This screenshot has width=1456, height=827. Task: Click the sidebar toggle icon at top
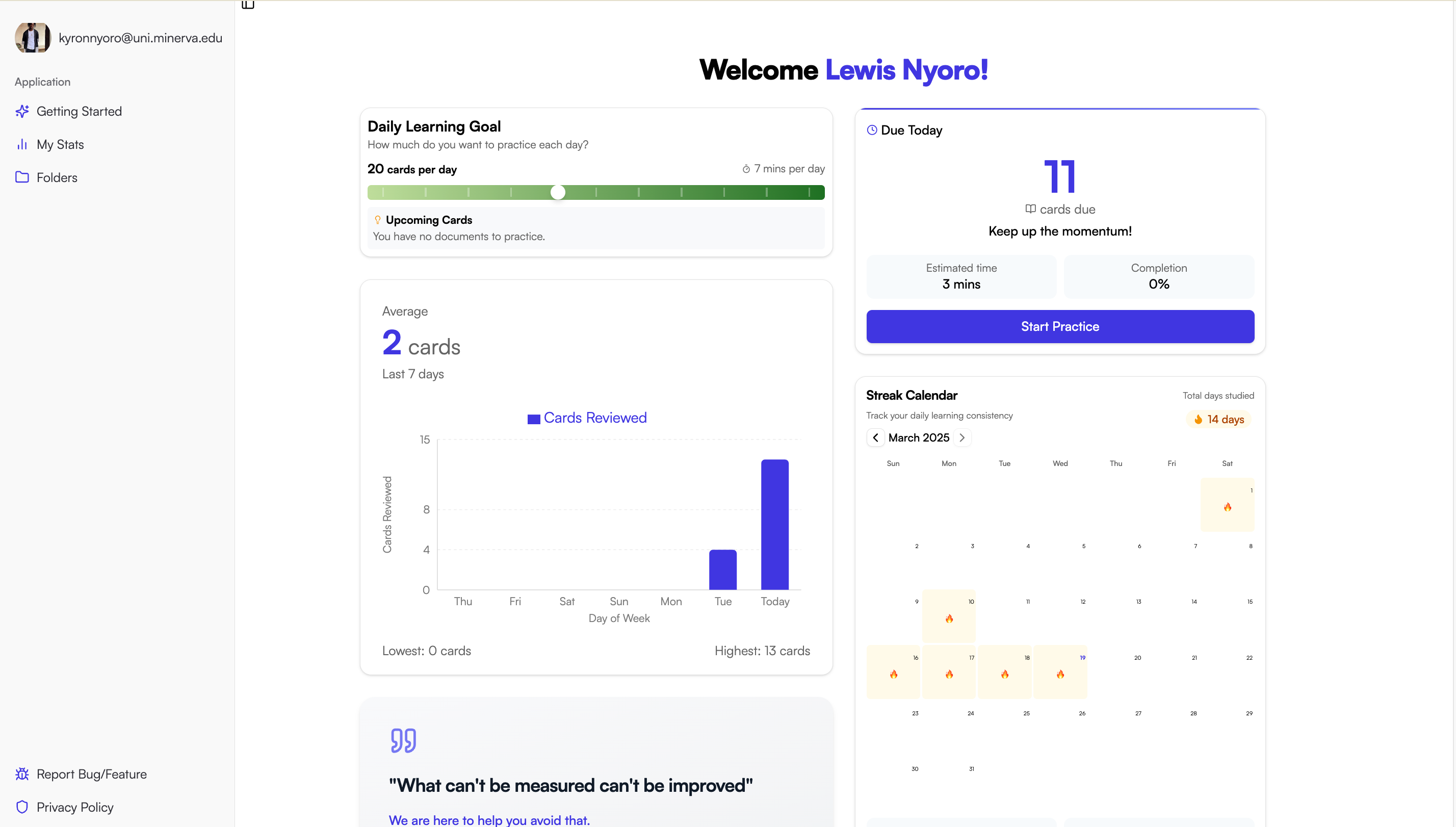click(248, 5)
